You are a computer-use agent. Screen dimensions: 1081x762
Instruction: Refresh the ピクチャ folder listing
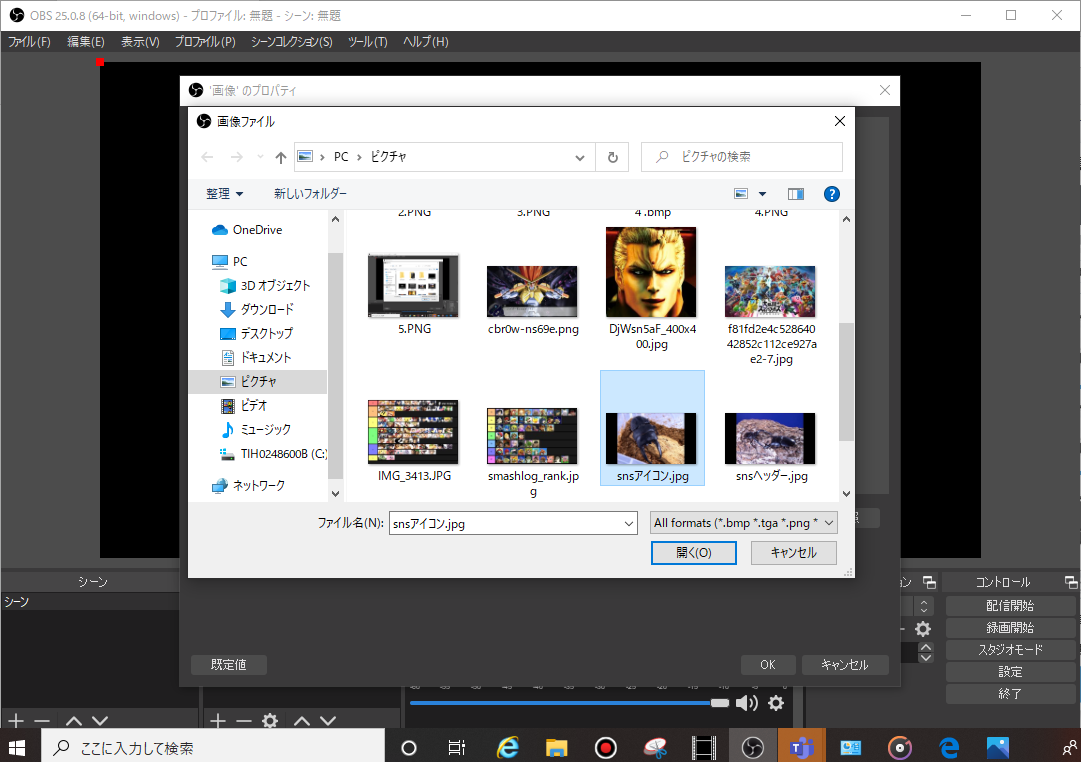(612, 157)
